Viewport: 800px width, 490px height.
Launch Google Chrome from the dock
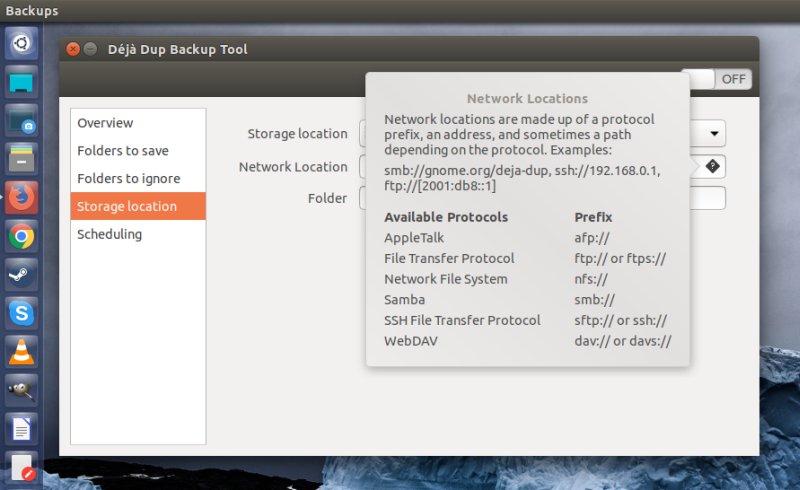22,237
